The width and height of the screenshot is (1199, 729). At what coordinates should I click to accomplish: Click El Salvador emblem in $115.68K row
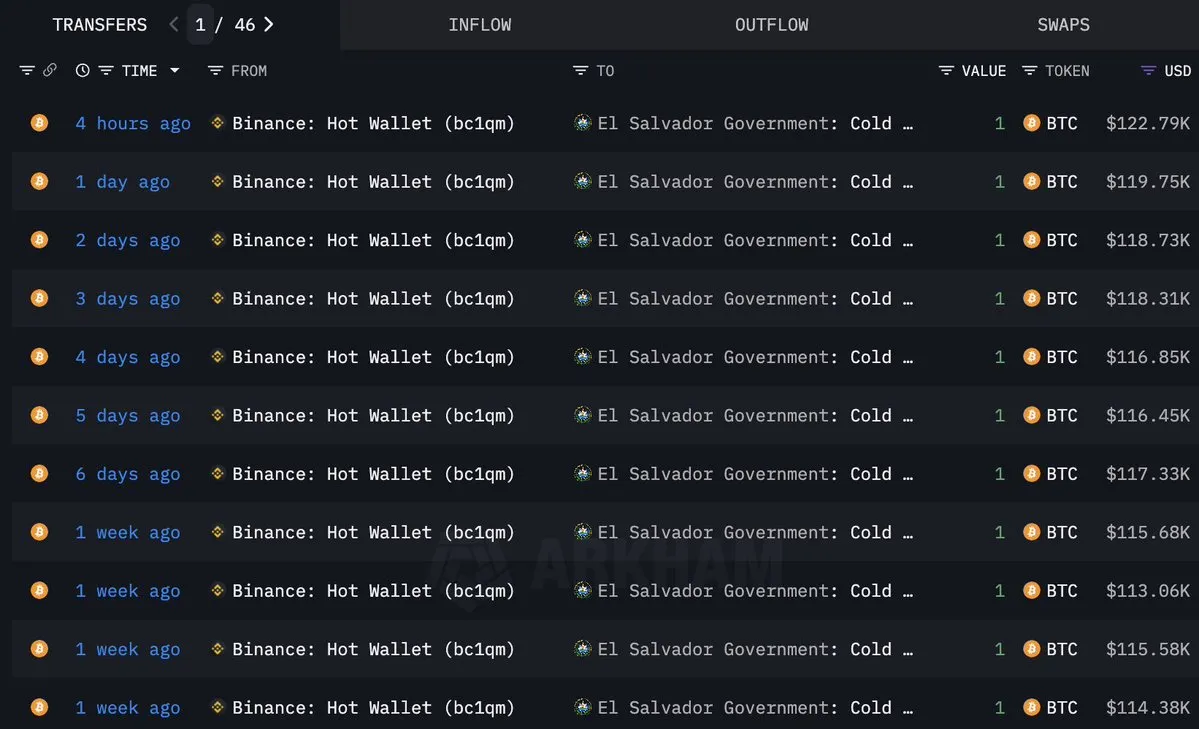583,532
